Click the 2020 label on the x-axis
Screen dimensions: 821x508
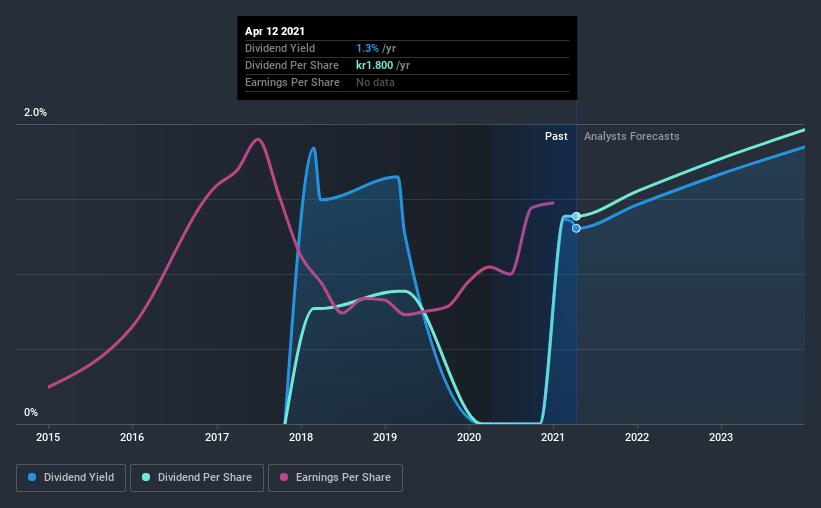pos(469,437)
